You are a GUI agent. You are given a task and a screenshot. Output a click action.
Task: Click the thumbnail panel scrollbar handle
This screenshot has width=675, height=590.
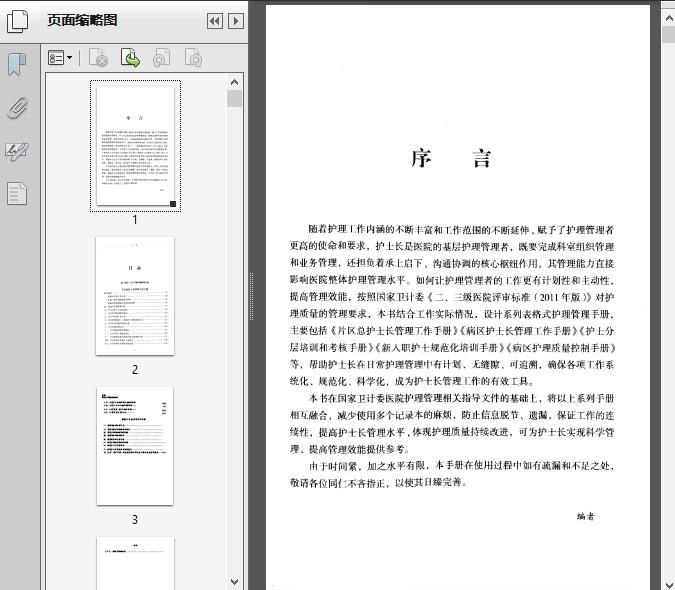pyautogui.click(x=235, y=99)
